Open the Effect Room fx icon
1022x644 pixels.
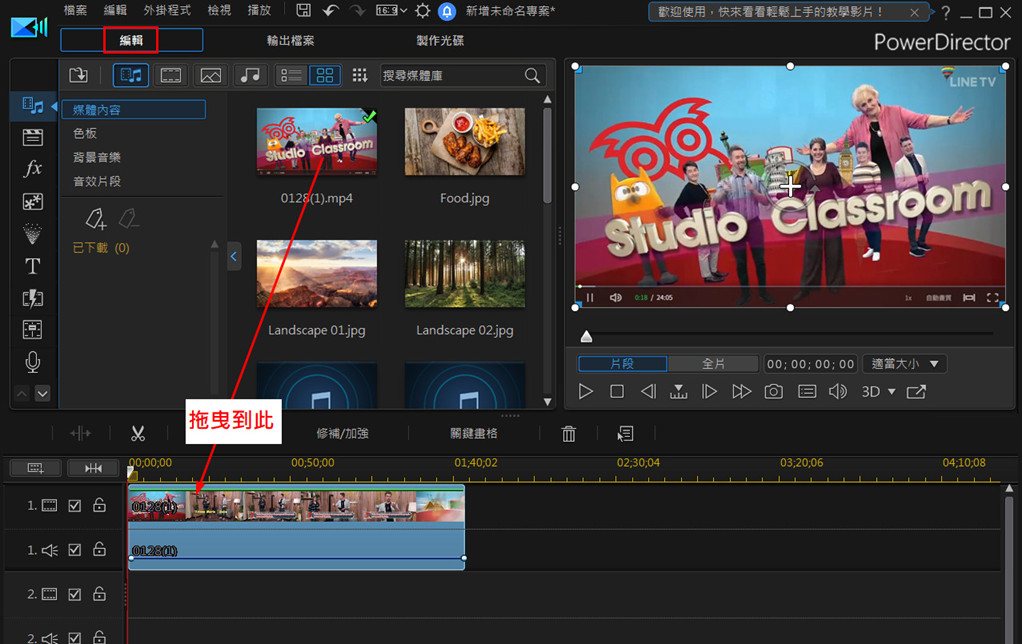coord(33,169)
